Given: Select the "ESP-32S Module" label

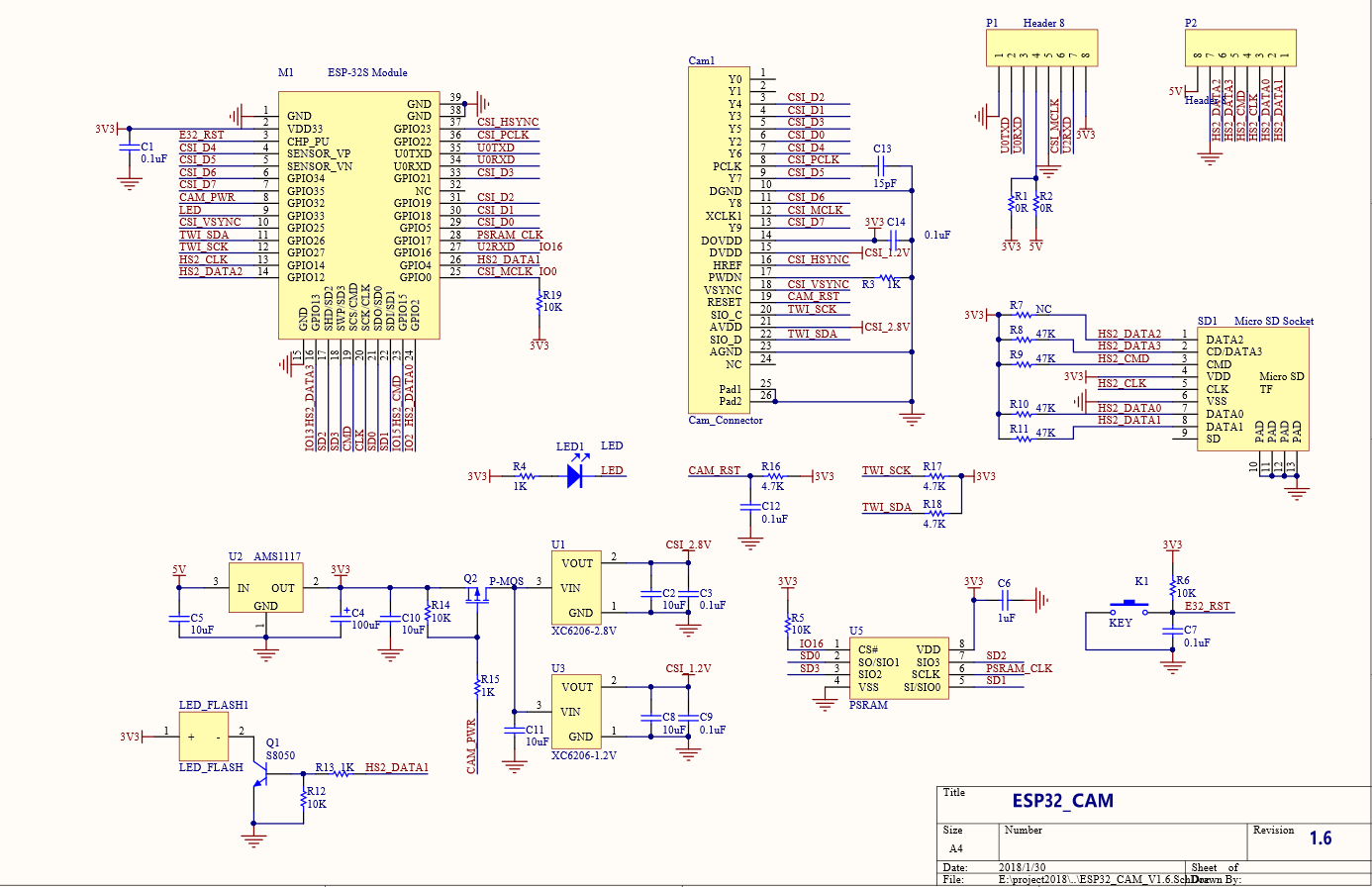Looking at the screenshot, I should point(367,72).
